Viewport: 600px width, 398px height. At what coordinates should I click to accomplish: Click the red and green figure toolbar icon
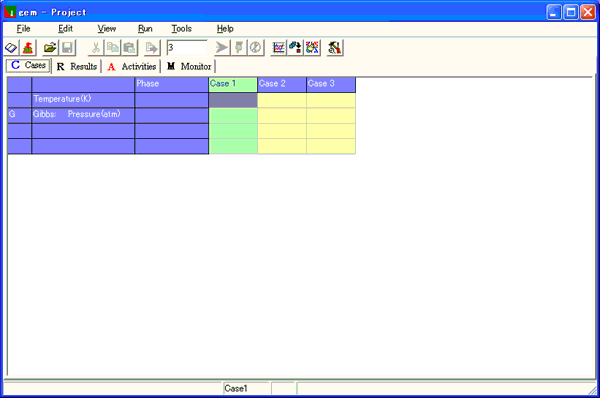click(28, 48)
